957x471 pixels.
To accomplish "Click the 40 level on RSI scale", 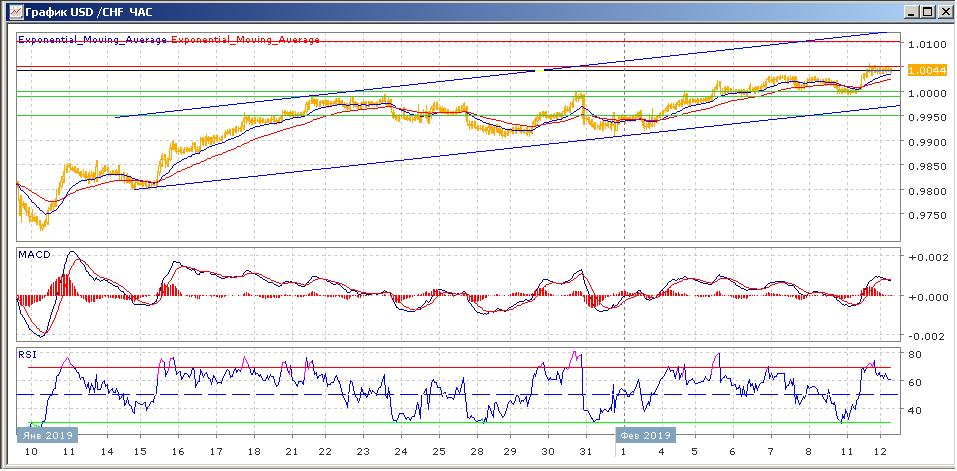I will point(914,411).
